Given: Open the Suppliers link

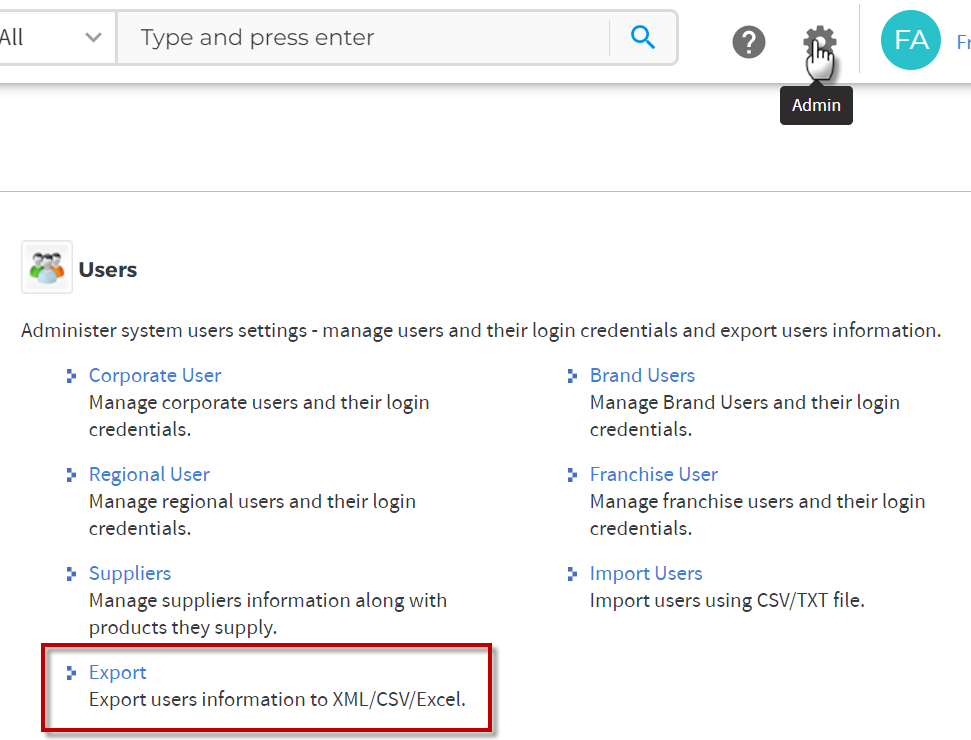Looking at the screenshot, I should 130,573.
